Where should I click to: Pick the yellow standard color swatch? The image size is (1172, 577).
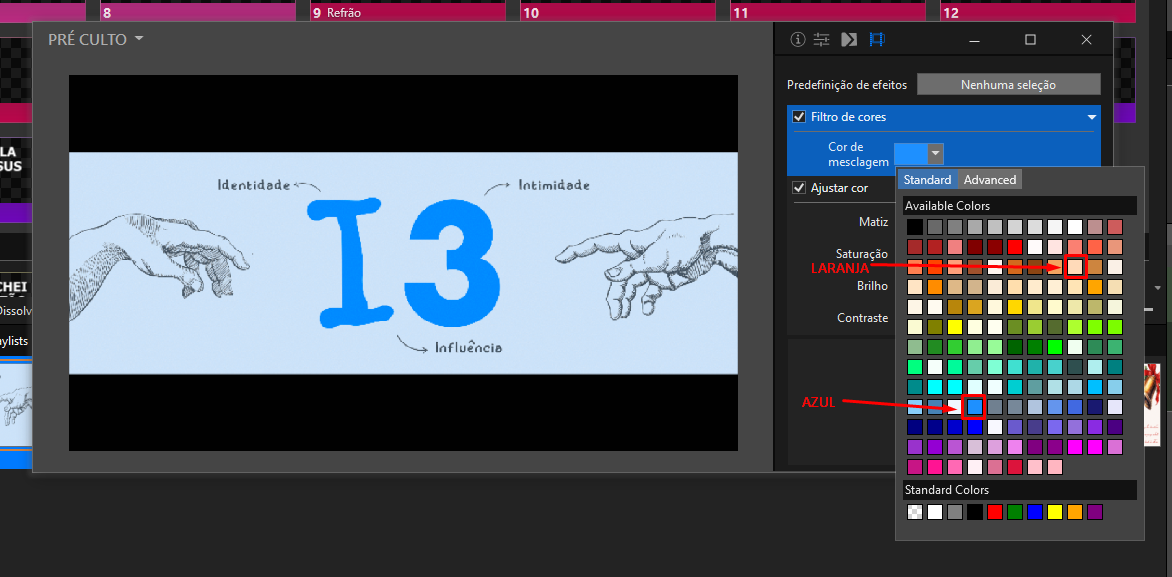[x=1055, y=512]
